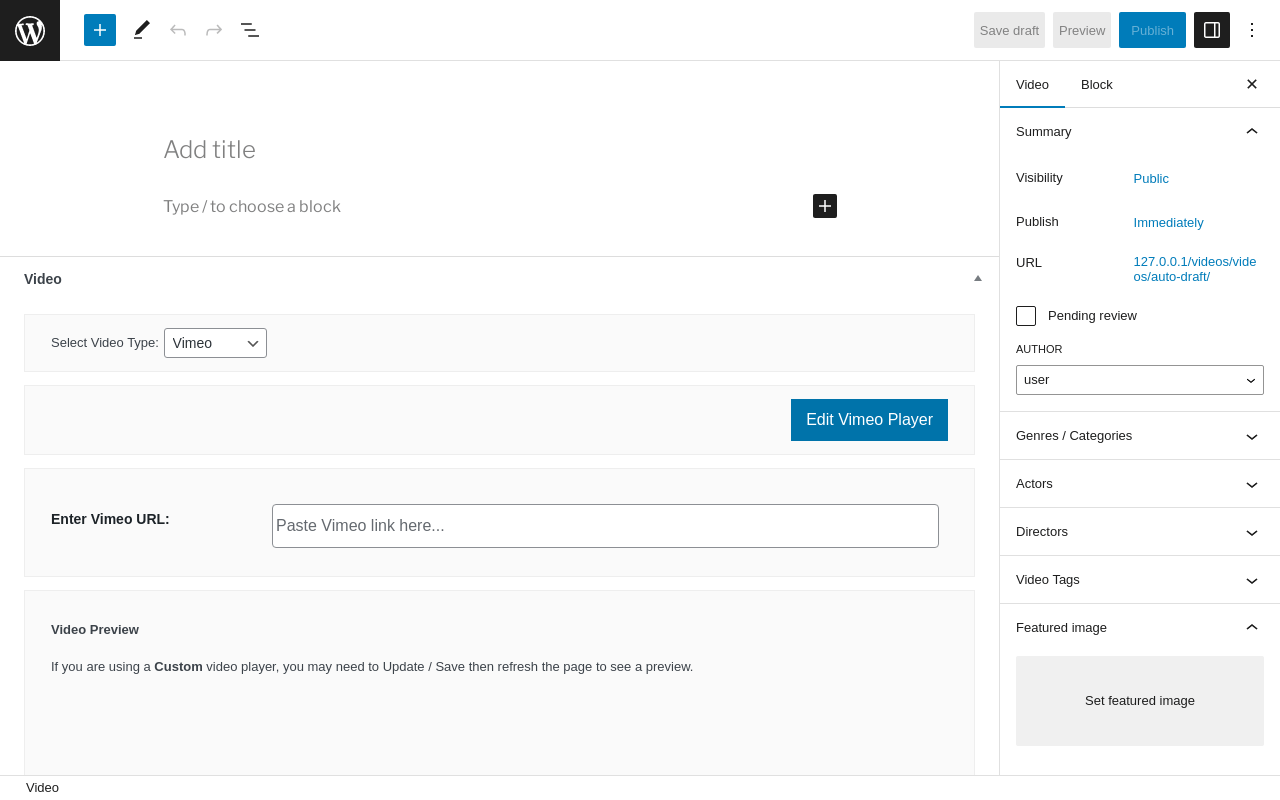Toggle the block inserter plus button

pyautogui.click(x=100, y=30)
